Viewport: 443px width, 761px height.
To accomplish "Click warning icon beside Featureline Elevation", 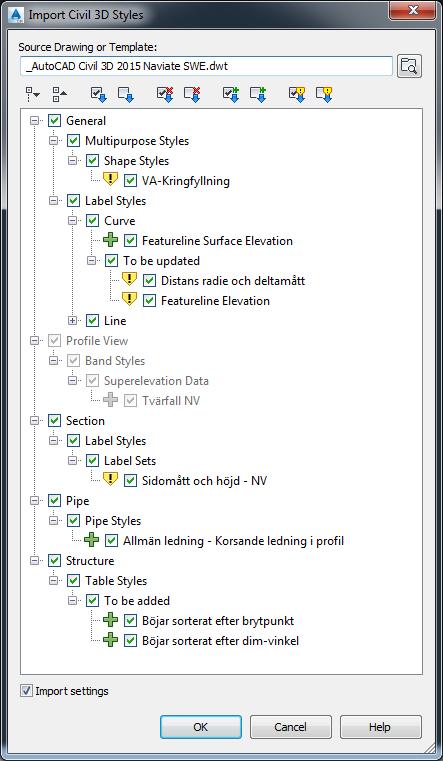I will (129, 299).
